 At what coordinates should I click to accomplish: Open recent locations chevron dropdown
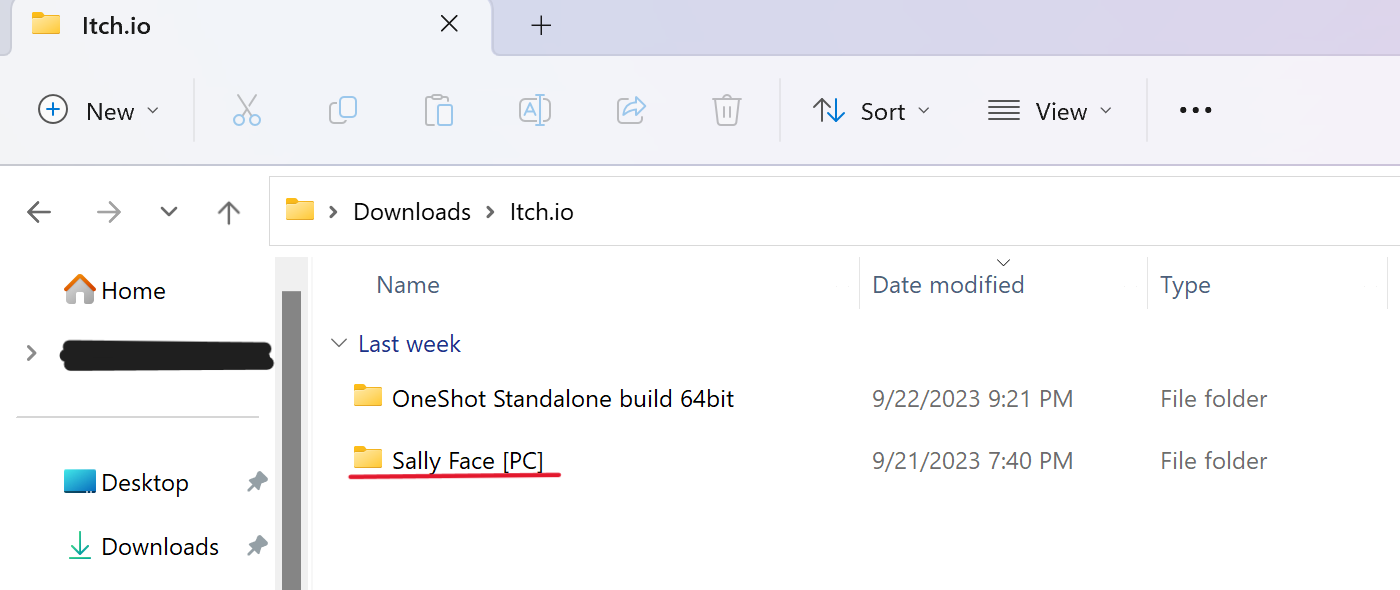(169, 212)
